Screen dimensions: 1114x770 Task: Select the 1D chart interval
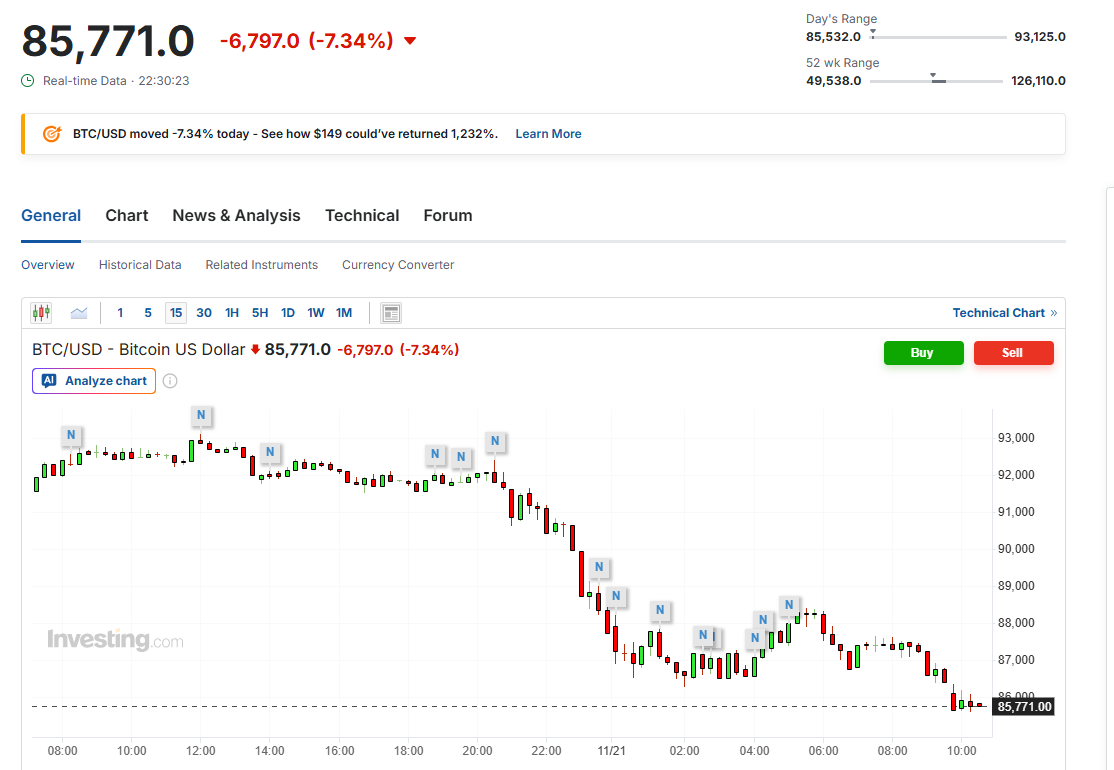[287, 313]
